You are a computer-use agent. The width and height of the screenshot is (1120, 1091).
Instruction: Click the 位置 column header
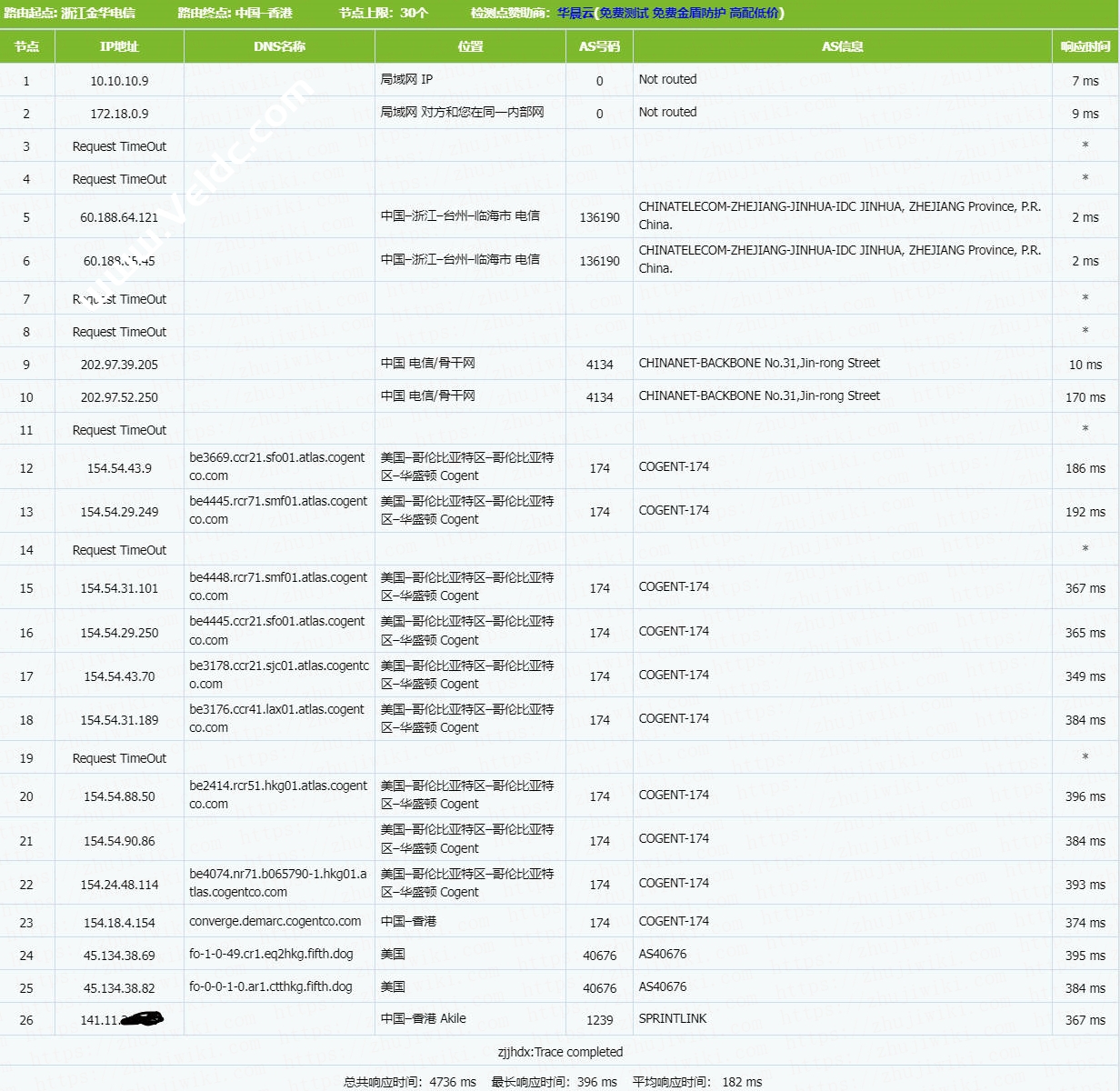coord(470,46)
